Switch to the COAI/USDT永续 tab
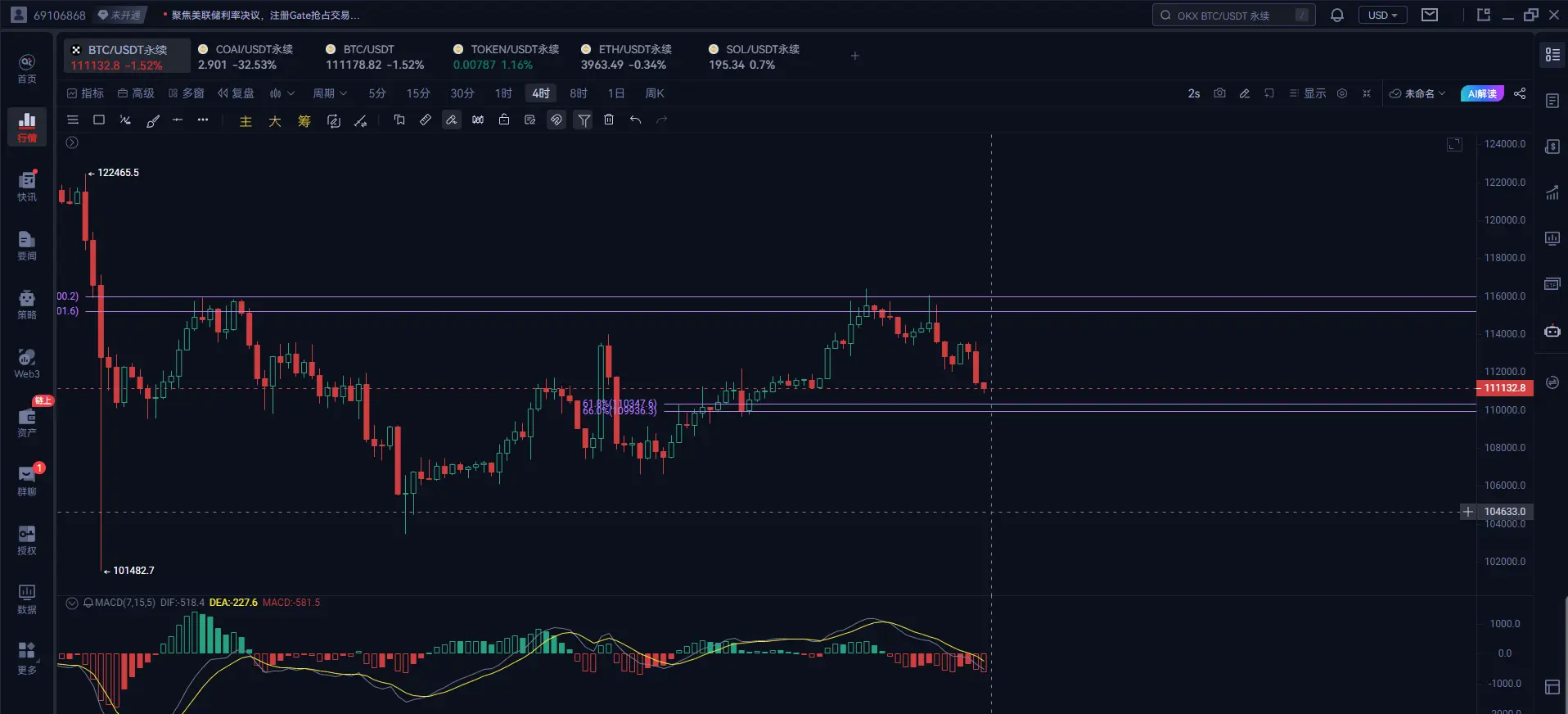This screenshot has height=714, width=1568. click(x=254, y=56)
